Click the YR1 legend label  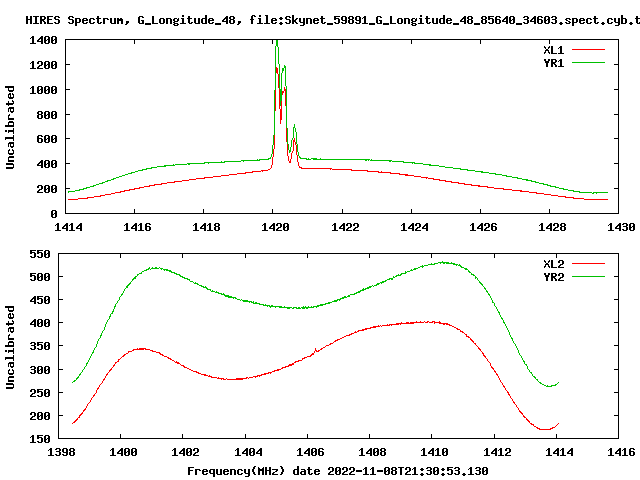(553, 63)
